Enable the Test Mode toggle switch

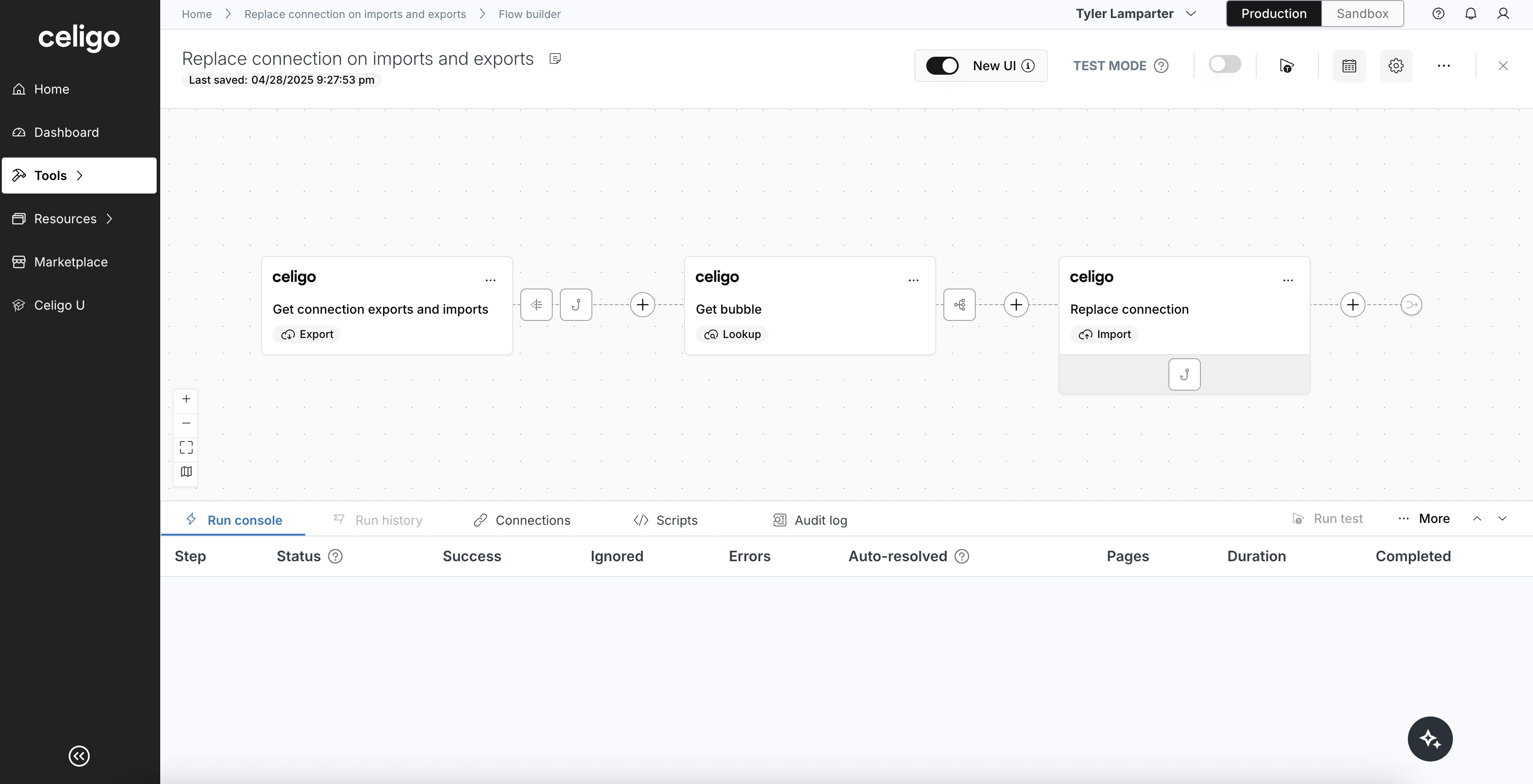(x=1225, y=64)
